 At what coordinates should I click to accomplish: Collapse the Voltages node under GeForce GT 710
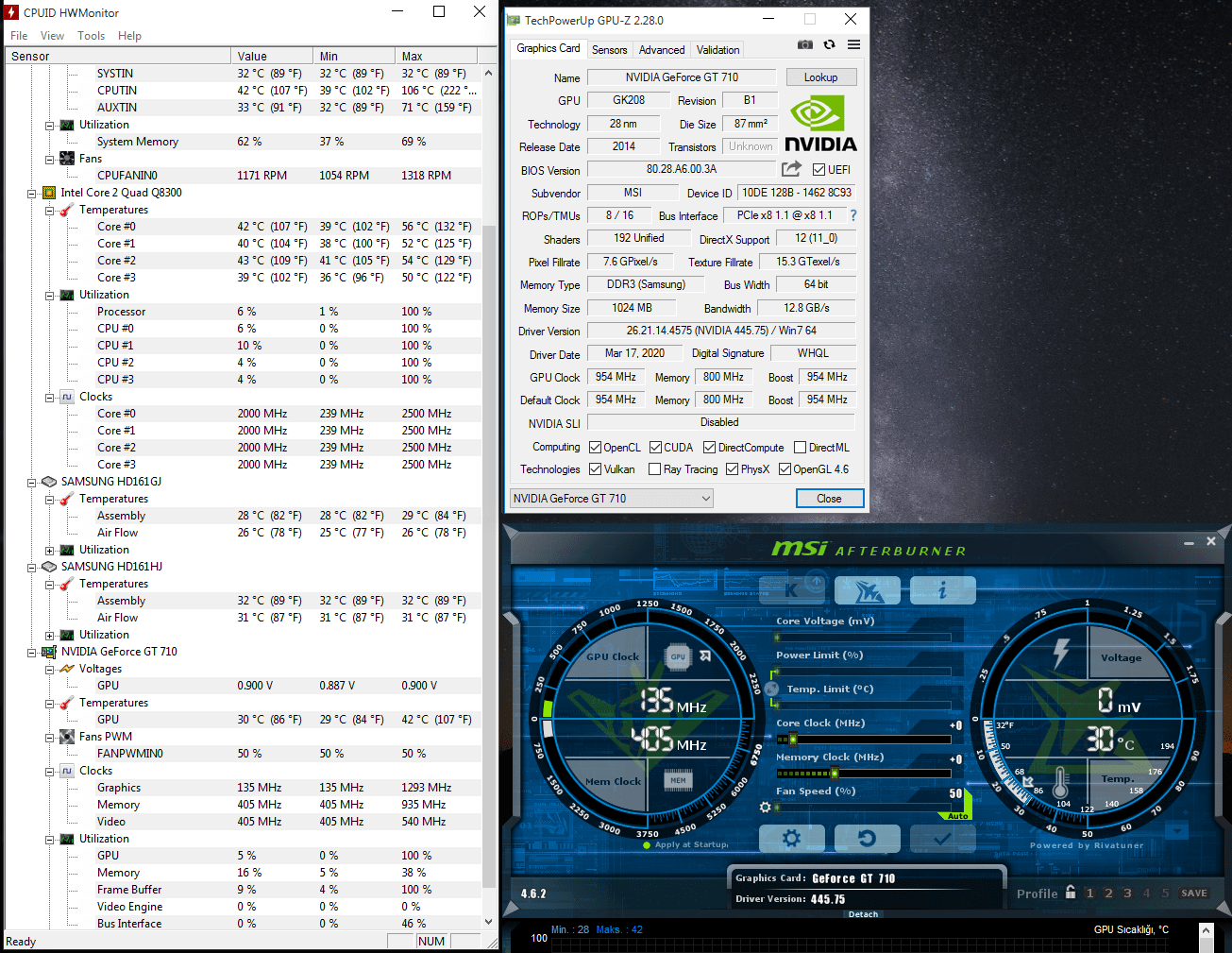(49, 669)
